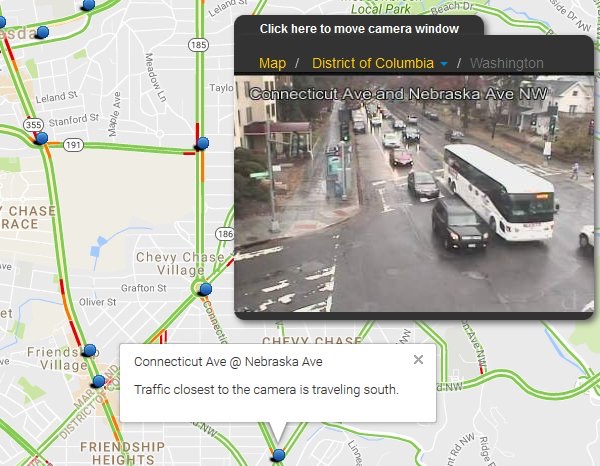Go to the Map breadcrumb link
600x466 pixels.
coord(272,63)
